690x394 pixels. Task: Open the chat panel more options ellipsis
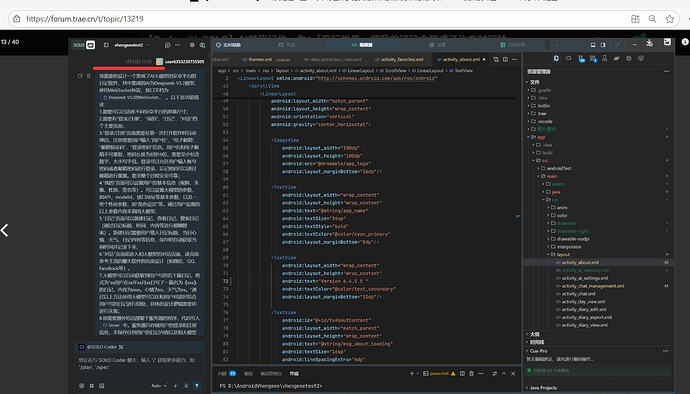[x=177, y=45]
